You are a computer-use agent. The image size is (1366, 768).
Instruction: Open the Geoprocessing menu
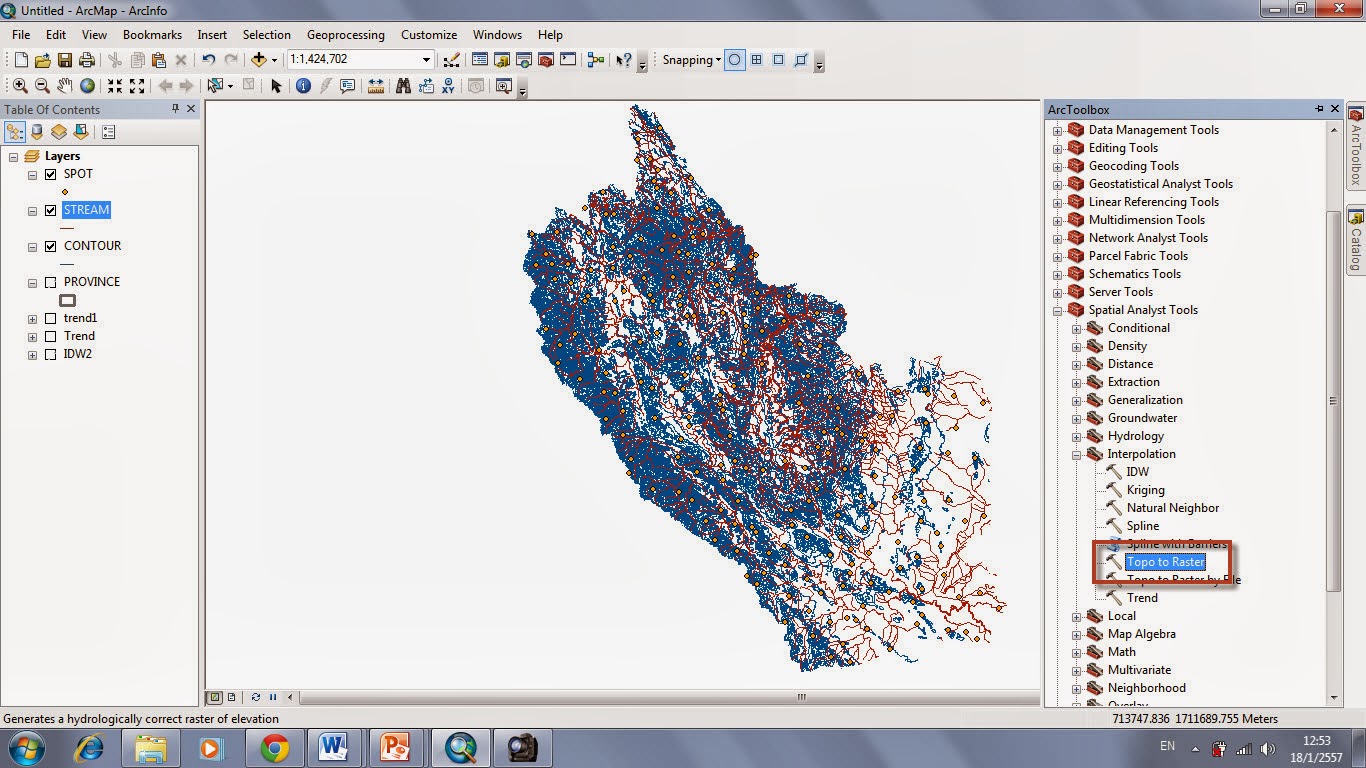pyautogui.click(x=345, y=34)
